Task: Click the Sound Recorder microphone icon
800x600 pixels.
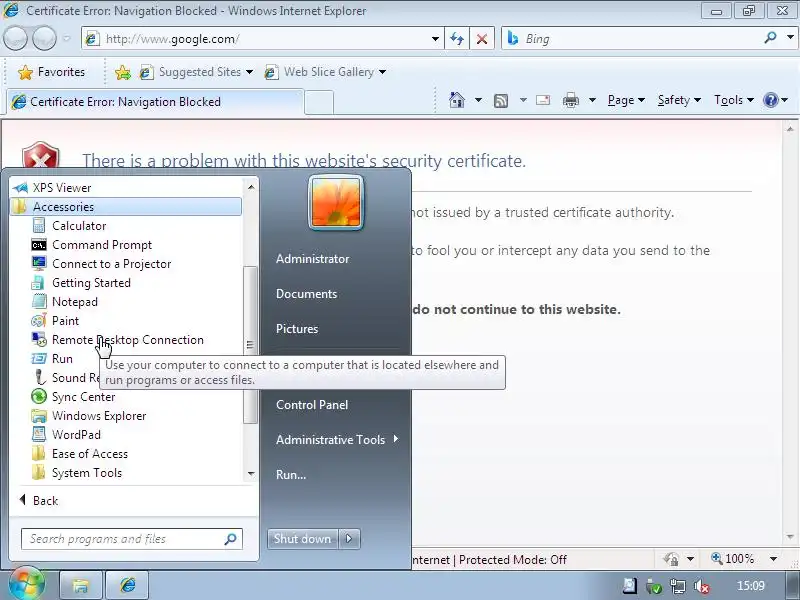Action: click(x=39, y=378)
